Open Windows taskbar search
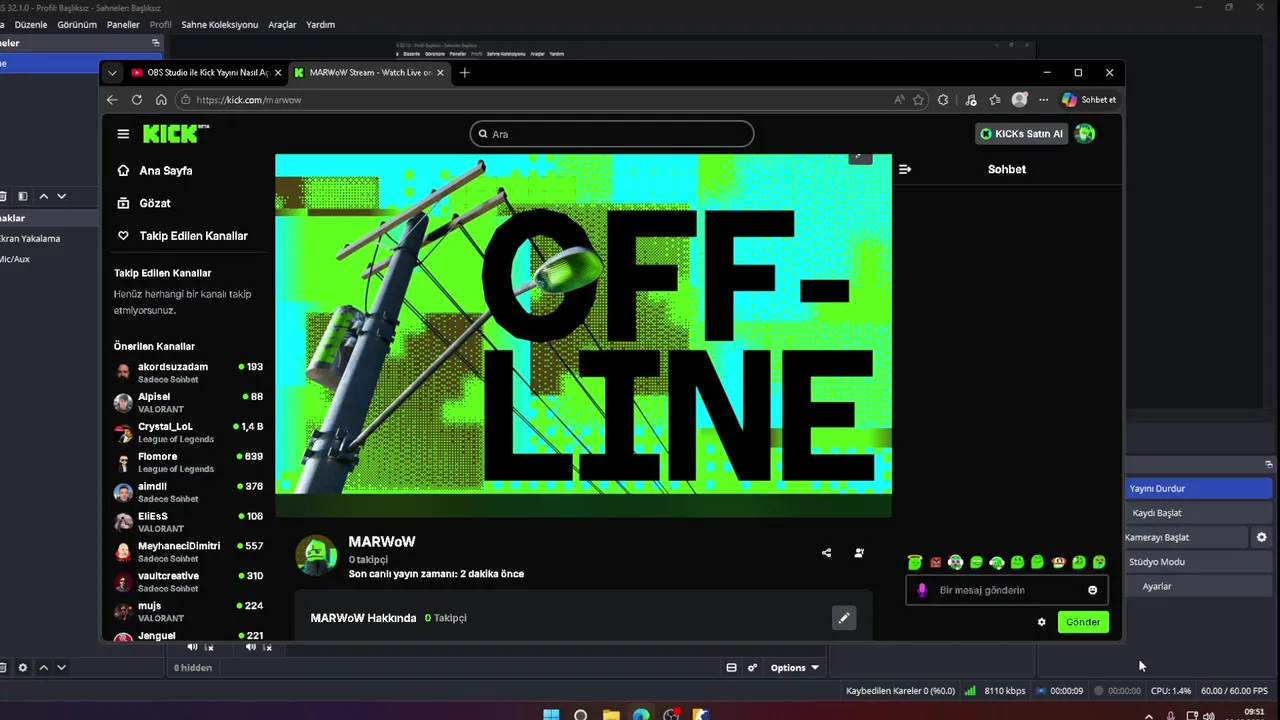 581,715
